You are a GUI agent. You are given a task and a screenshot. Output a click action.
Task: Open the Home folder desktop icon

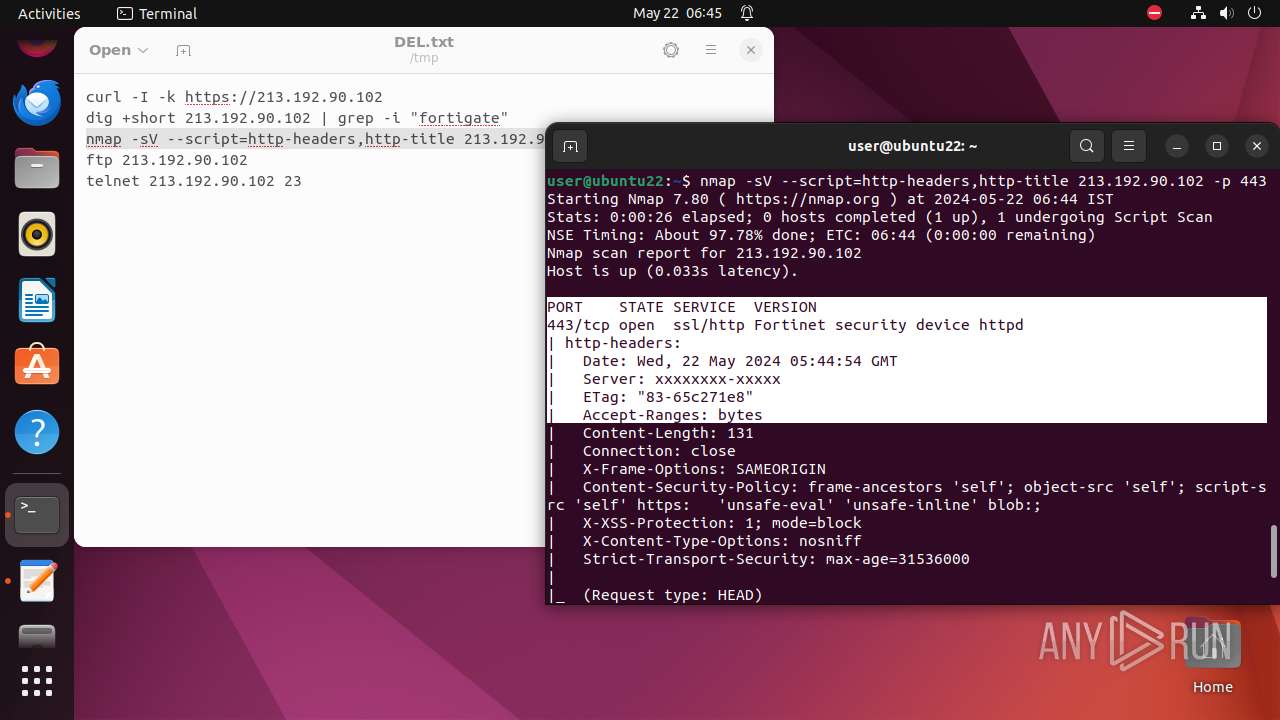pyautogui.click(x=1212, y=657)
